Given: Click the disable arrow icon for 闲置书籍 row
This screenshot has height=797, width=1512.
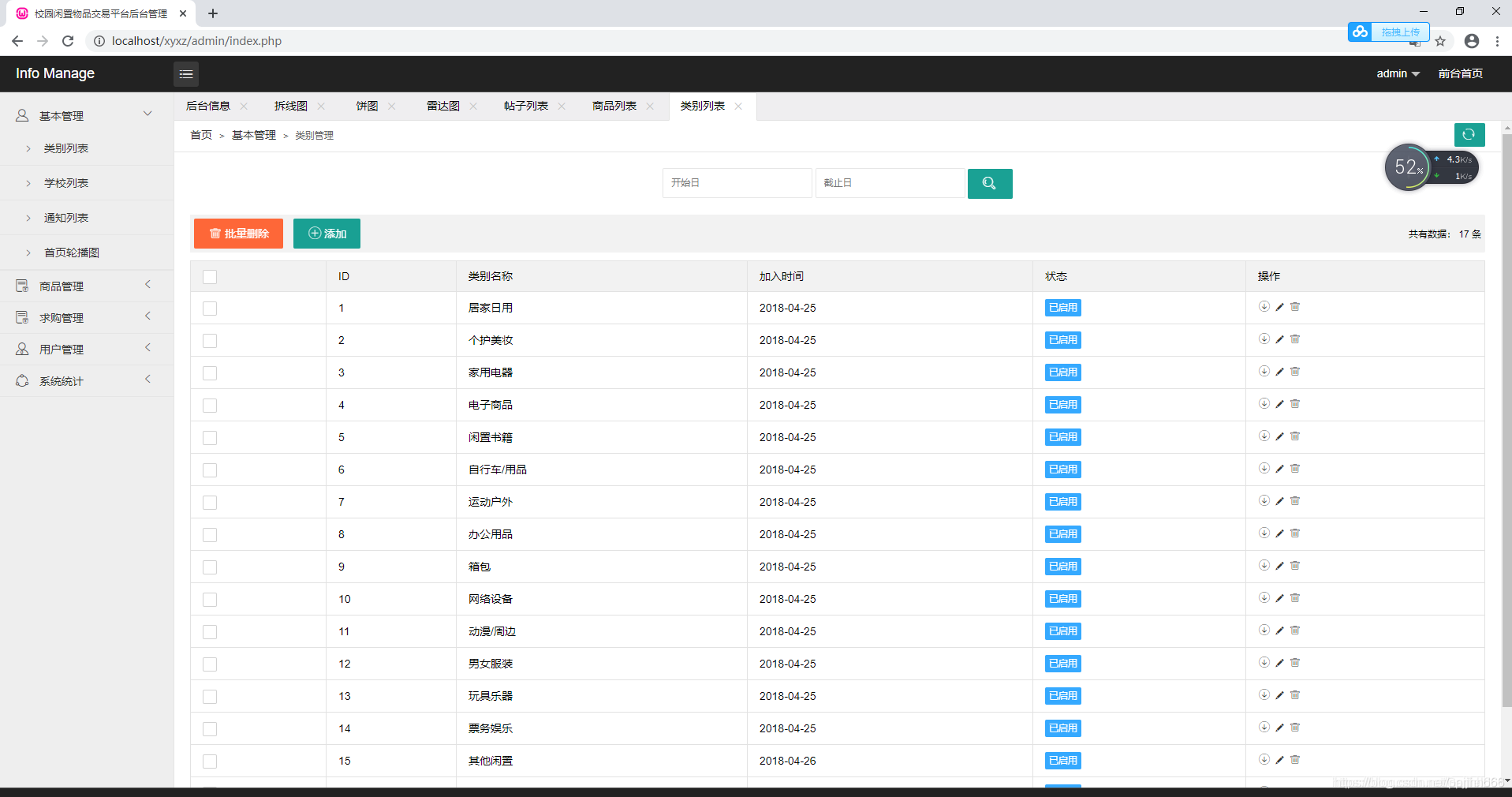Looking at the screenshot, I should pyautogui.click(x=1264, y=436).
